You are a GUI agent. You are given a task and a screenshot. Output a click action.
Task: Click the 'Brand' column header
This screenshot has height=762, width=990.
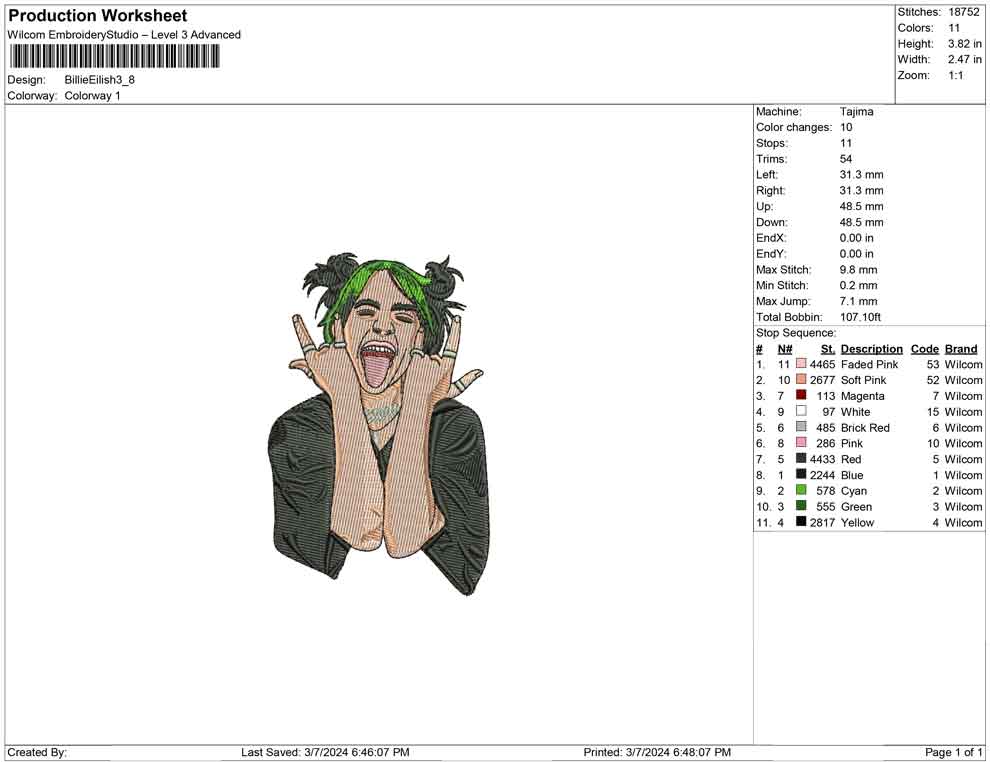click(961, 348)
